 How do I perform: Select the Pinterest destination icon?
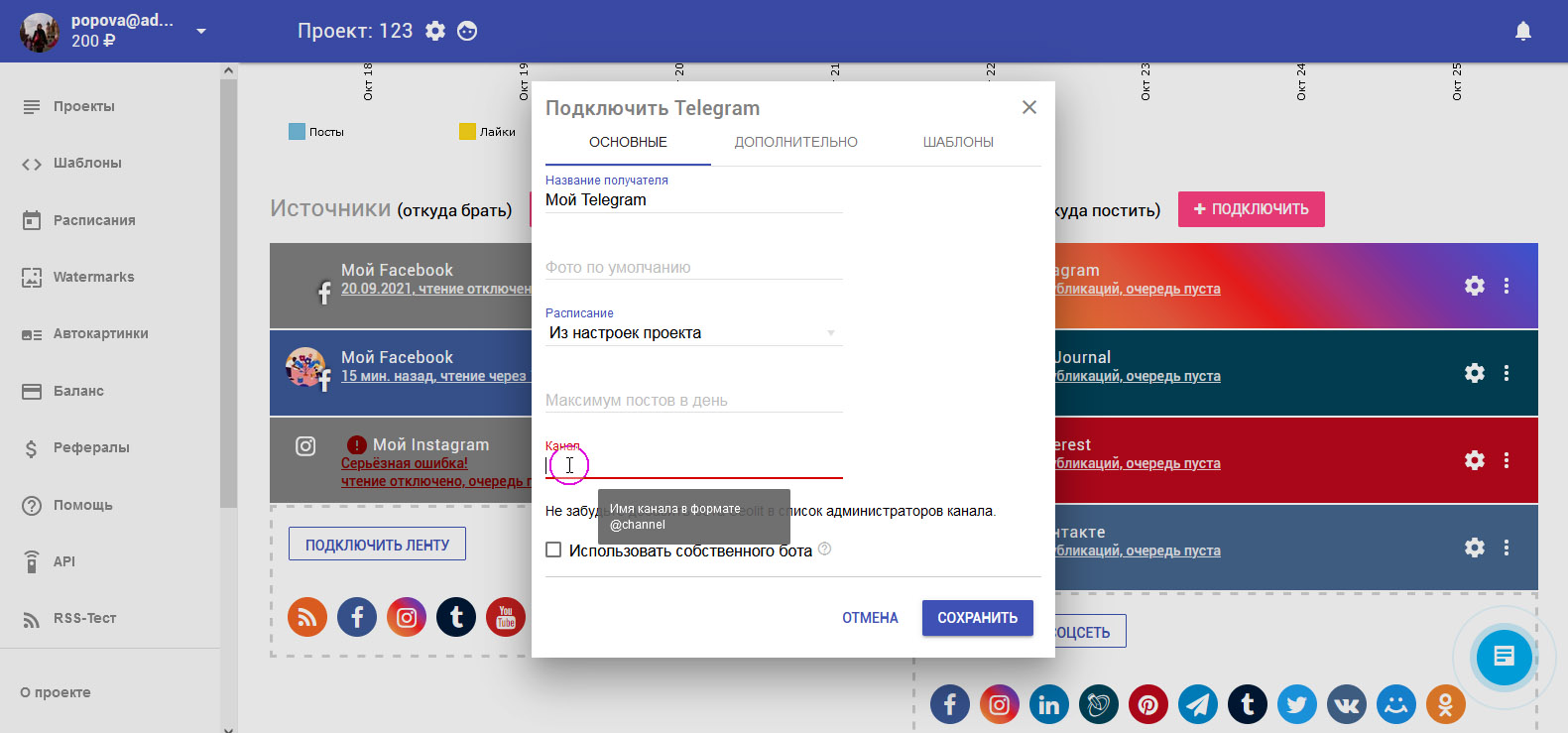pos(1147,704)
